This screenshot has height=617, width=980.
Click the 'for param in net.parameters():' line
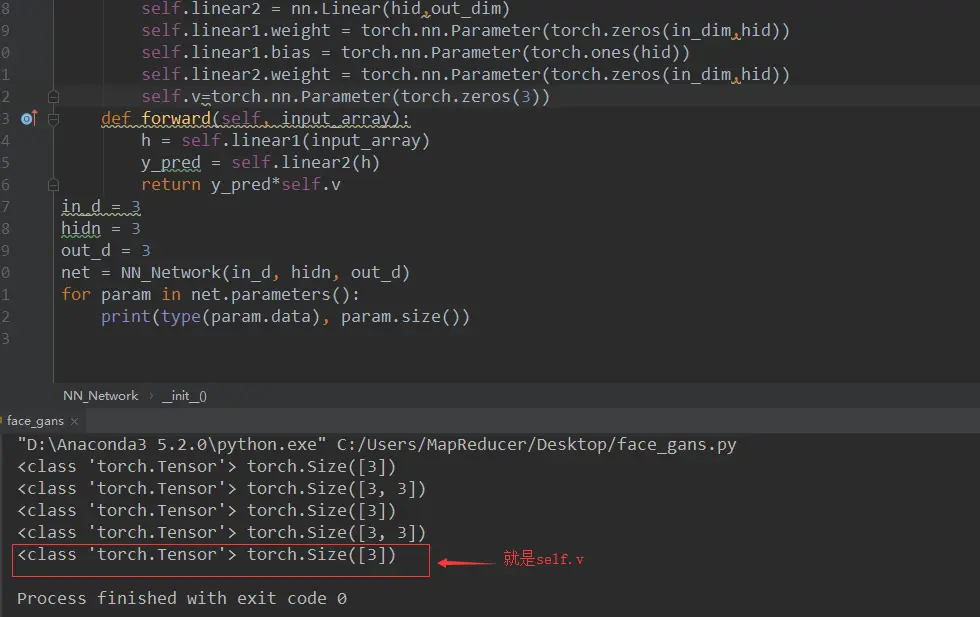[210, 294]
